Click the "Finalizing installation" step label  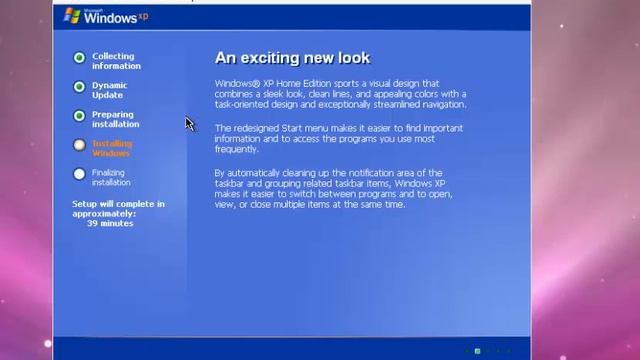[x=111, y=177]
